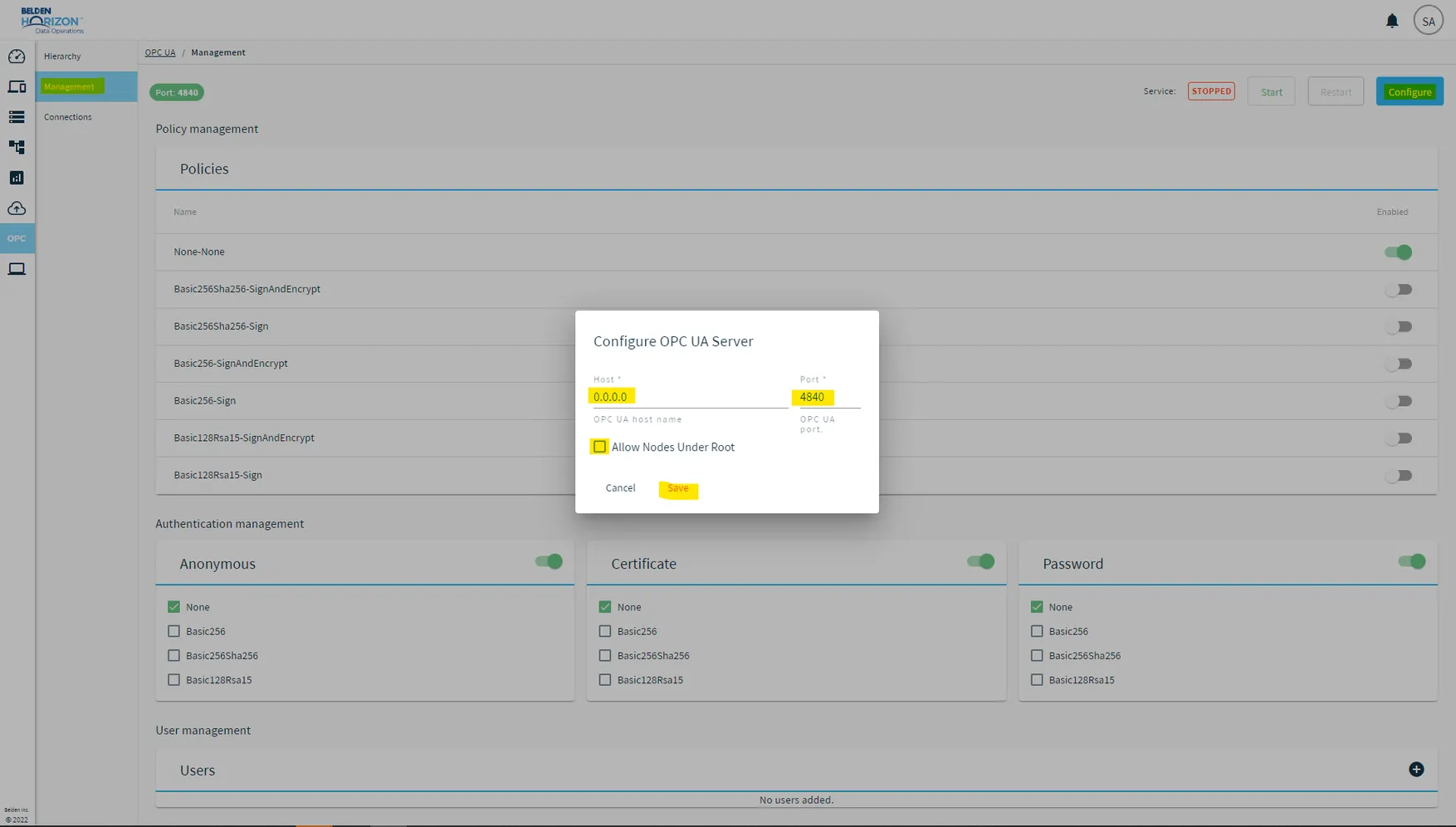The width and height of the screenshot is (1456, 827).
Task: Open the chart report icon in the sidebar
Action: [x=17, y=178]
